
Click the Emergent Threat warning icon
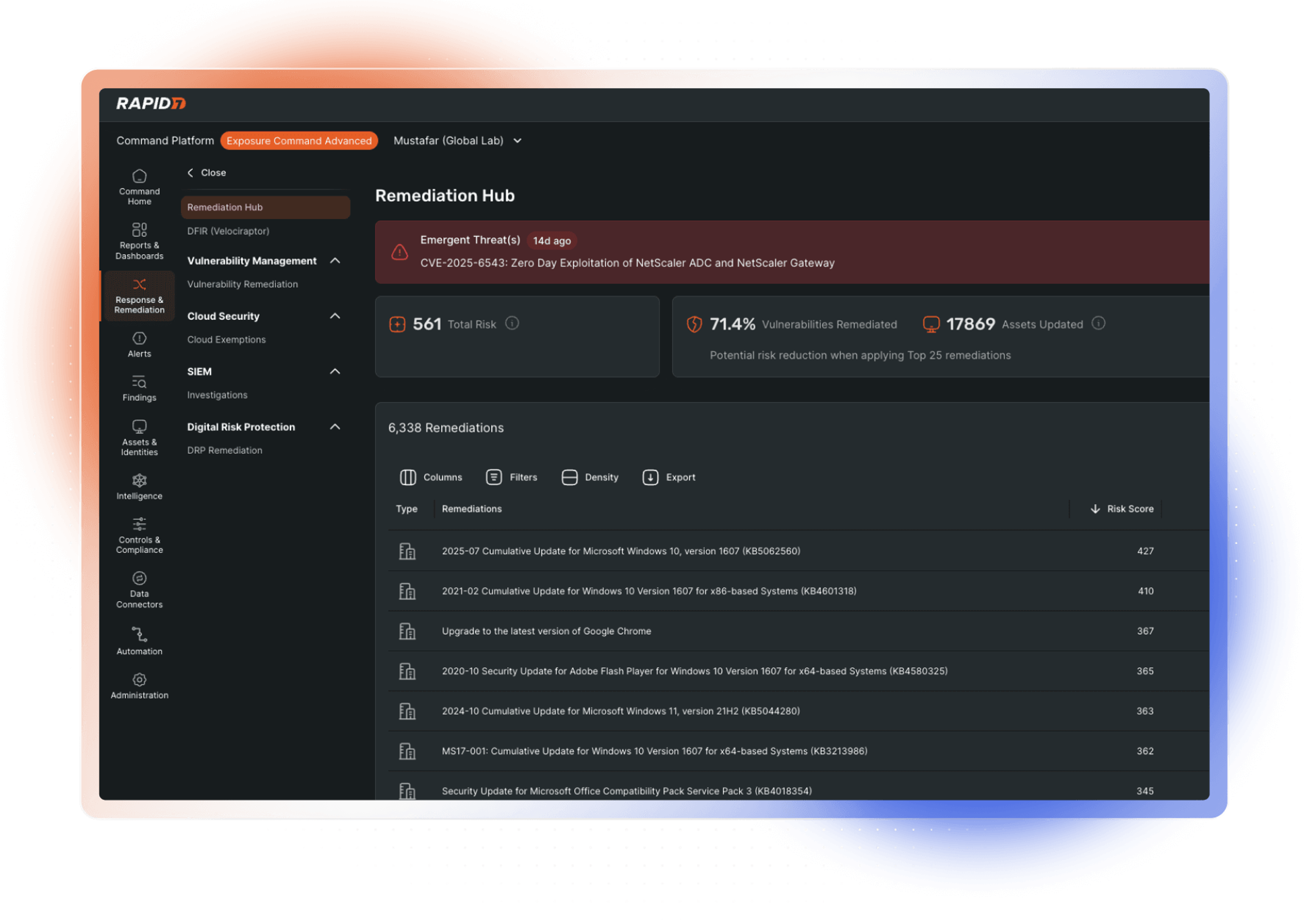400,252
